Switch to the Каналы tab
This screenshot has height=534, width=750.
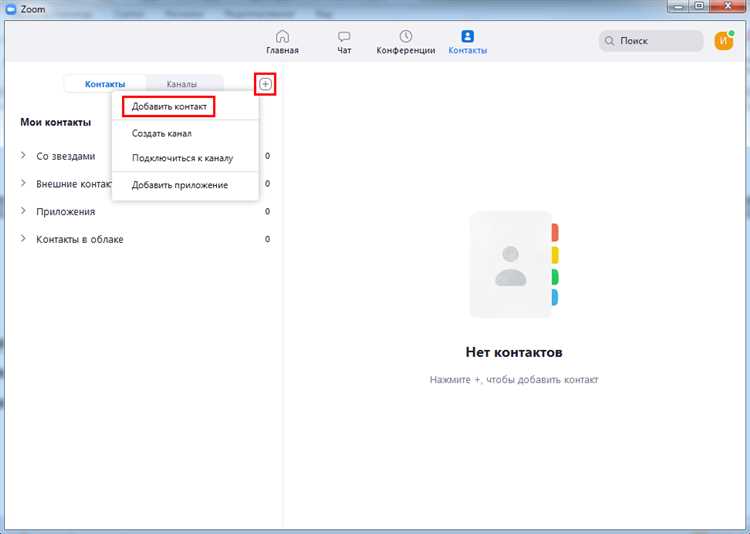click(182, 84)
